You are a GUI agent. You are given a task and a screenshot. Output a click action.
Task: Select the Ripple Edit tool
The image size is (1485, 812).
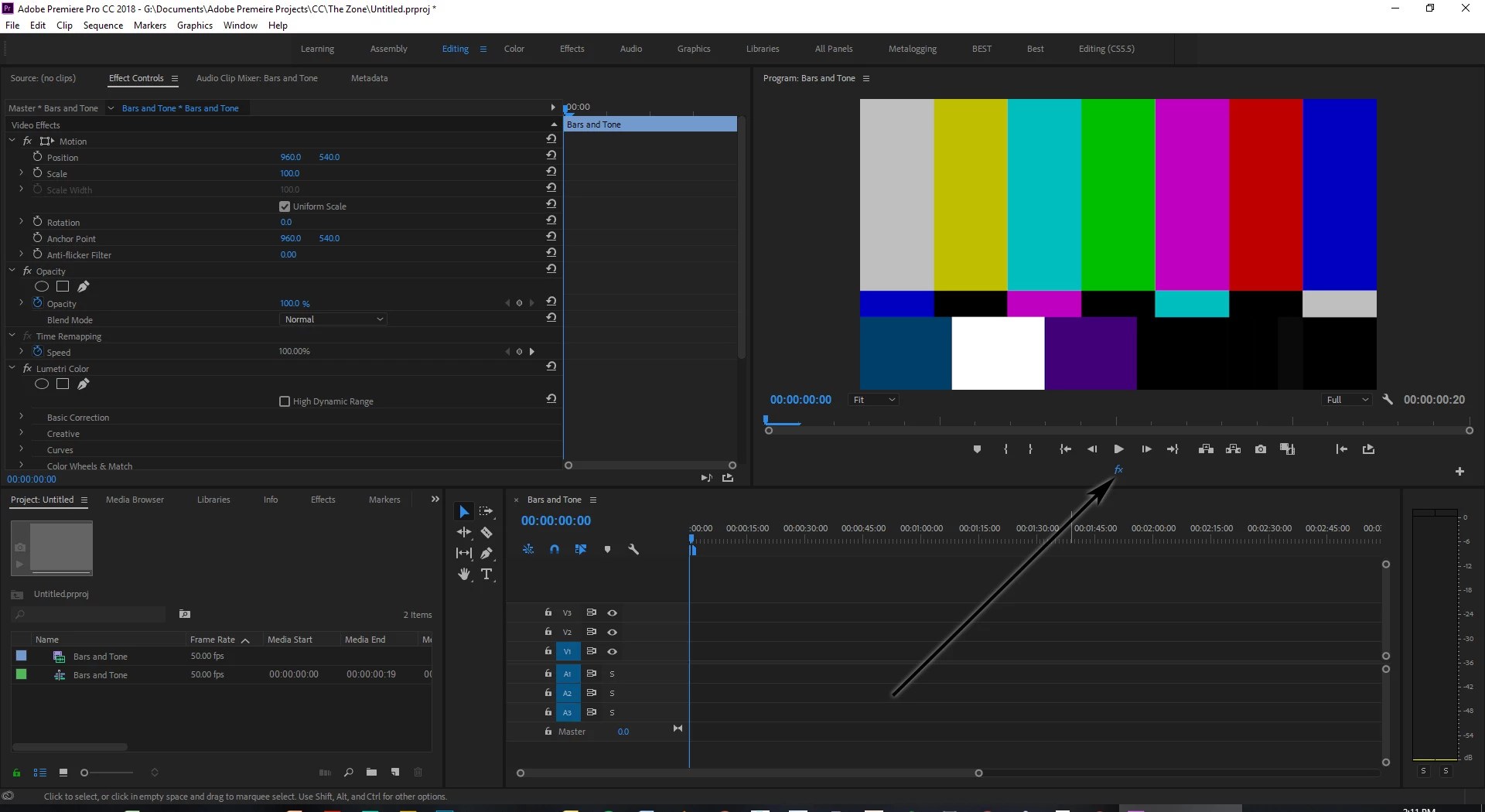click(x=463, y=532)
